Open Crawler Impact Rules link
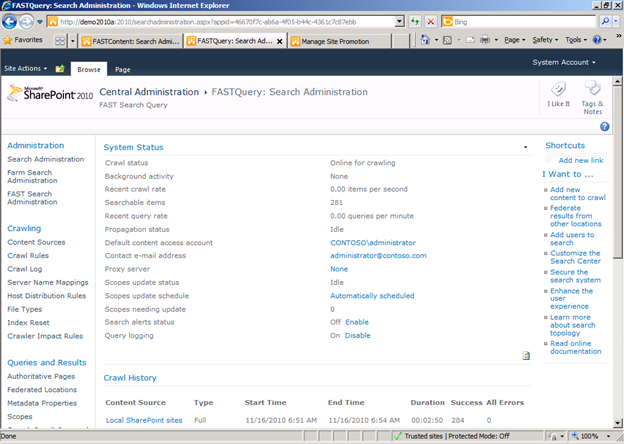The width and height of the screenshot is (624, 444). click(x=45, y=336)
